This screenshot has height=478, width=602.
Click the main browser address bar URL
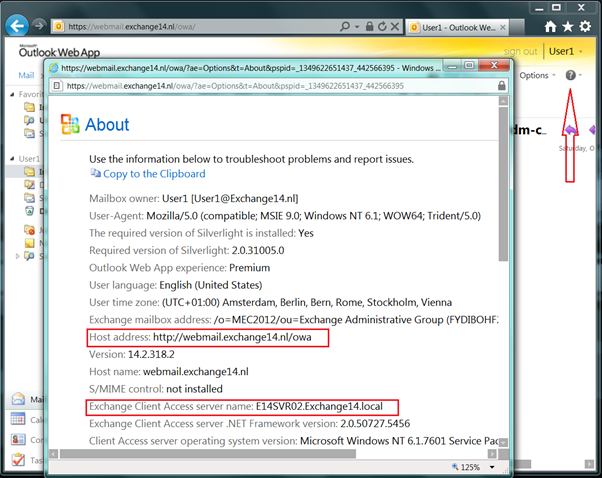point(180,23)
